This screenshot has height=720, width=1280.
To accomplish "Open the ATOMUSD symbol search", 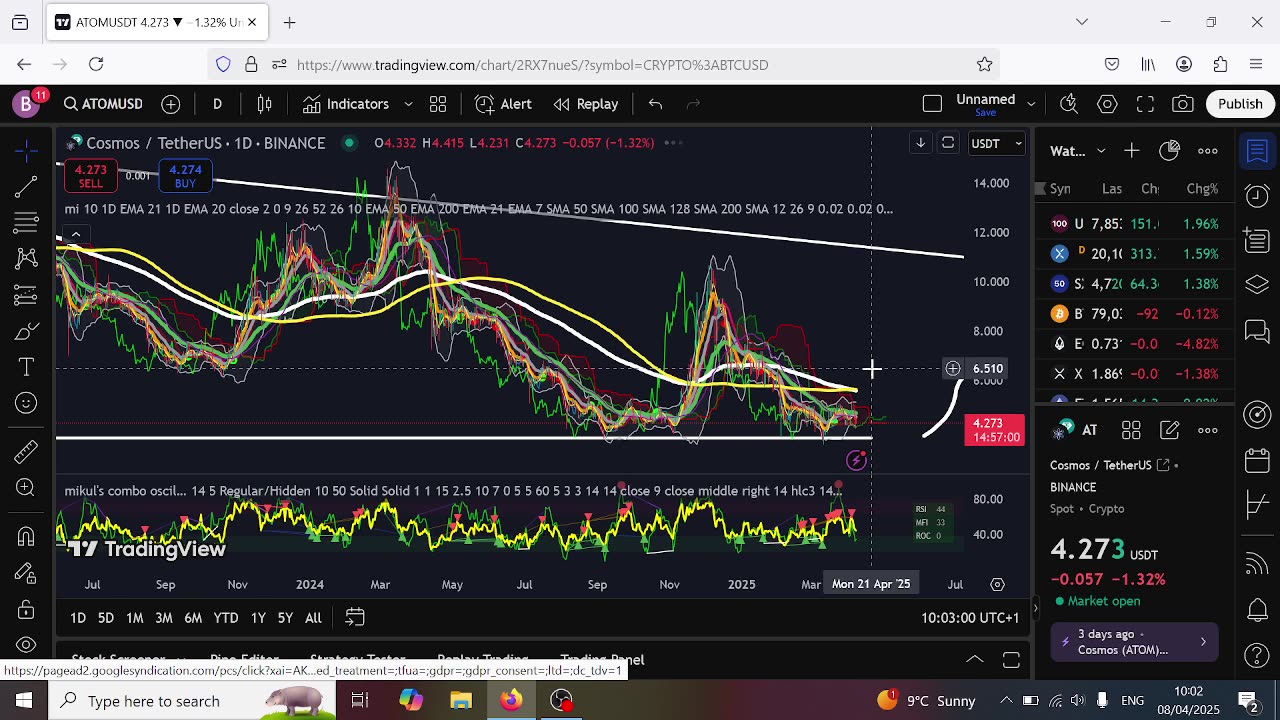I will pos(103,104).
